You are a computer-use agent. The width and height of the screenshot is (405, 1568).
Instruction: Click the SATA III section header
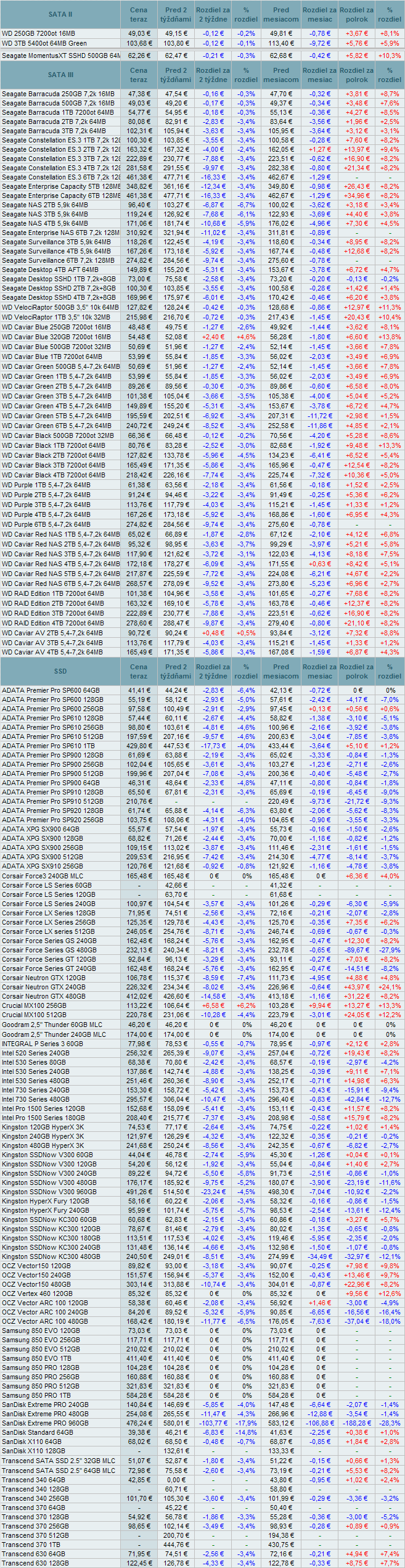[60, 75]
